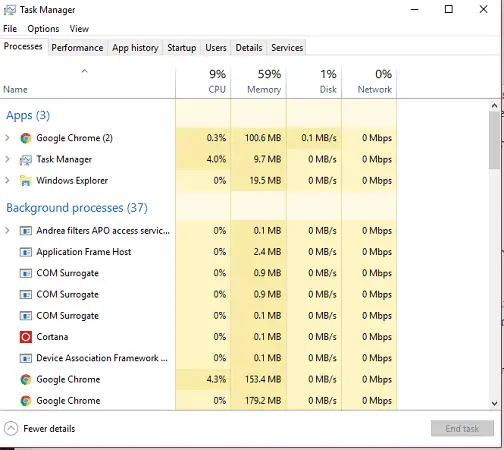Open the Options menu

tap(43, 29)
